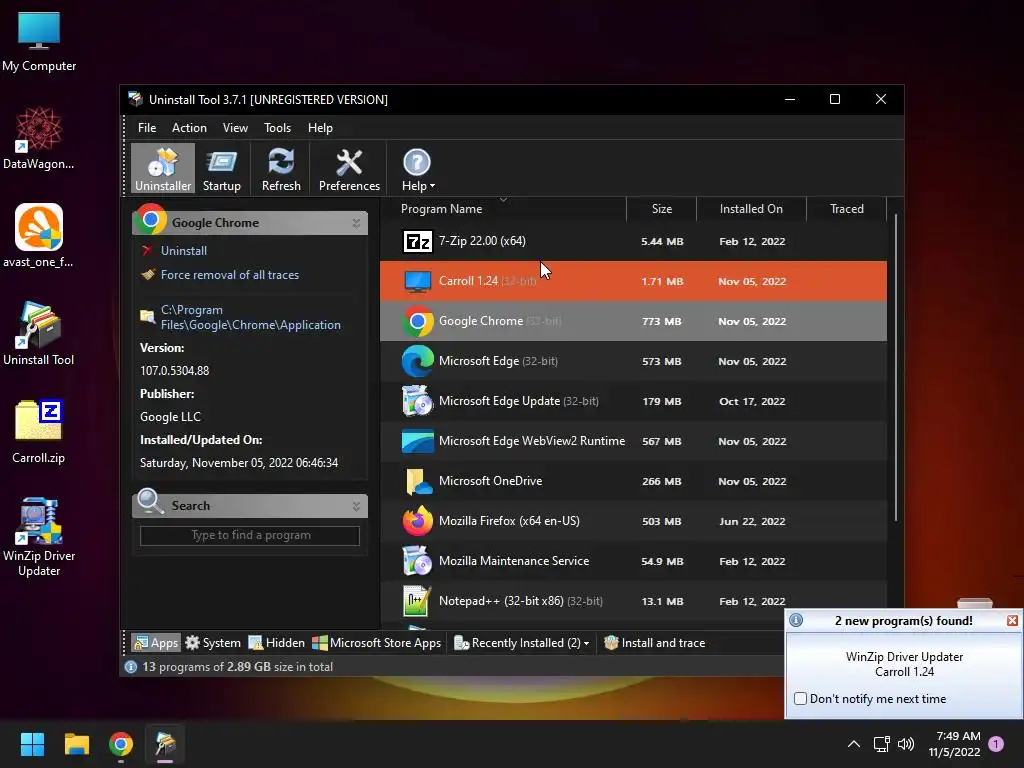Open the Help toolbar dropdown
This screenshot has height=768, width=1024.
(418, 168)
